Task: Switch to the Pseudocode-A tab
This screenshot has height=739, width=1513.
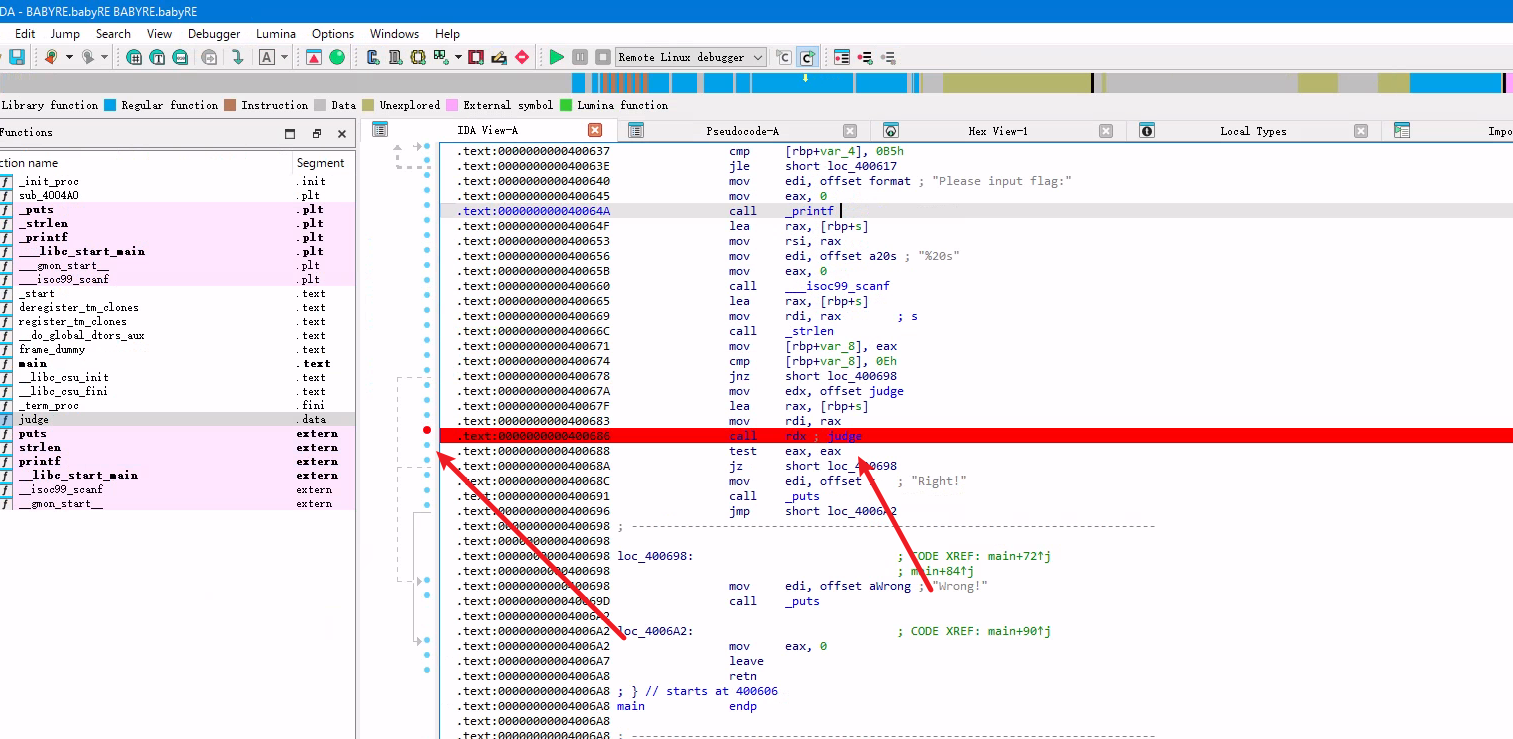Action: coord(742,131)
